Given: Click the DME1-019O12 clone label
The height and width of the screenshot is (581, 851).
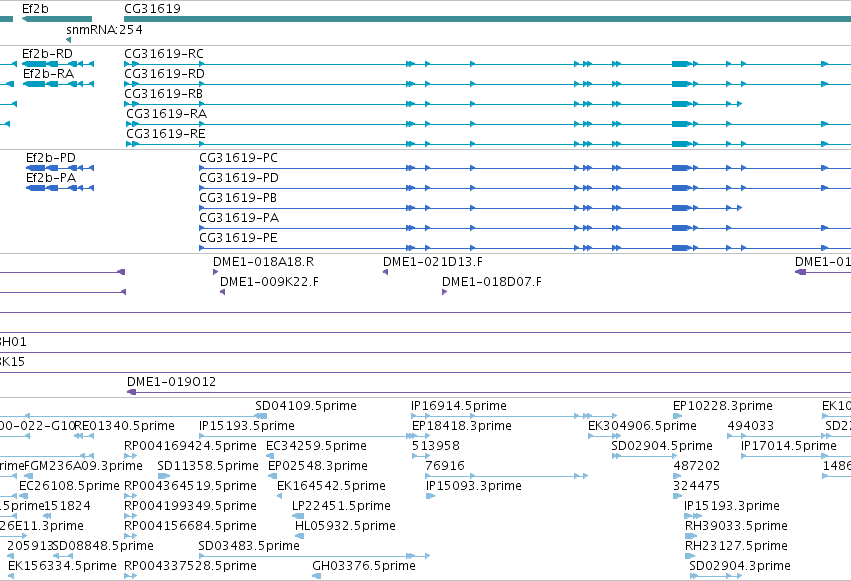Looking at the screenshot, I should pyautogui.click(x=172, y=382).
